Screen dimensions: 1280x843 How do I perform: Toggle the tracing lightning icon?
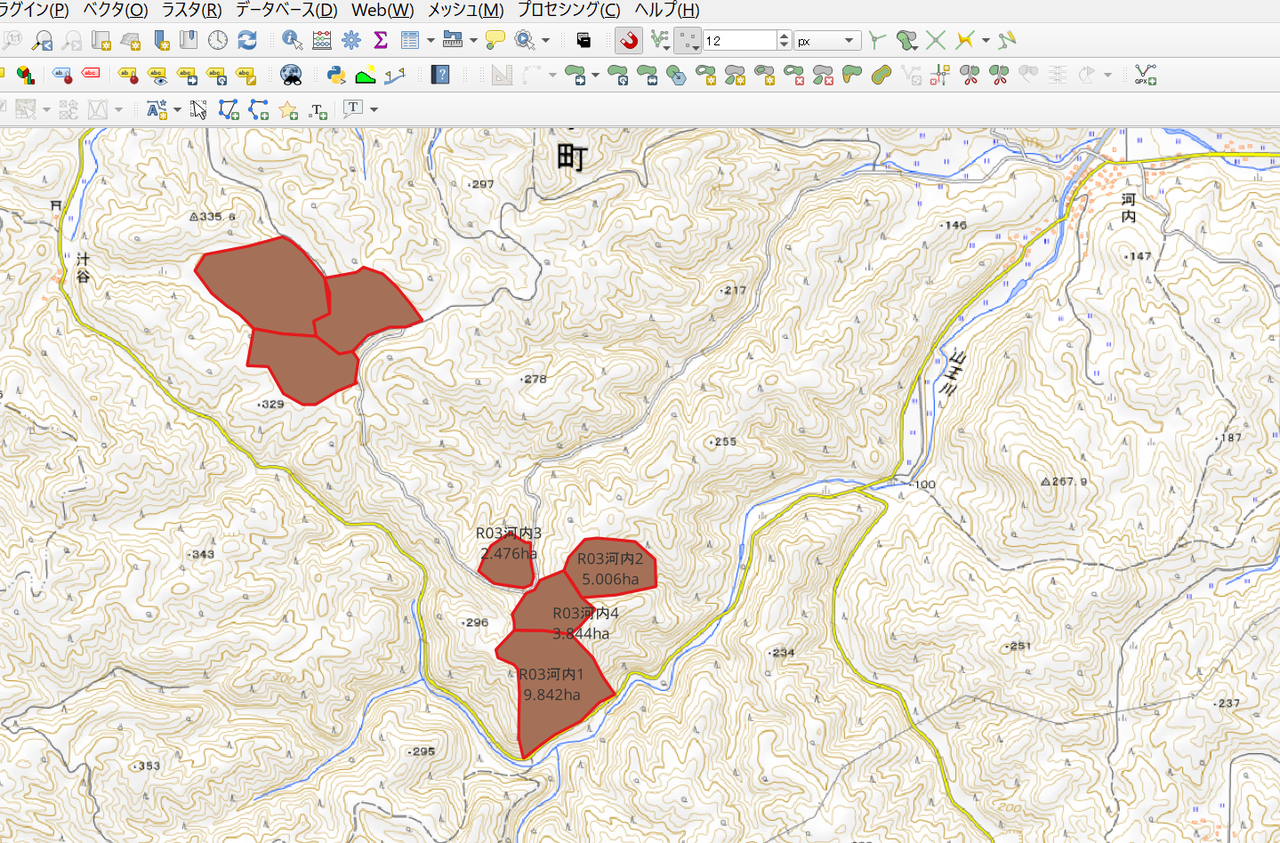(x=965, y=40)
